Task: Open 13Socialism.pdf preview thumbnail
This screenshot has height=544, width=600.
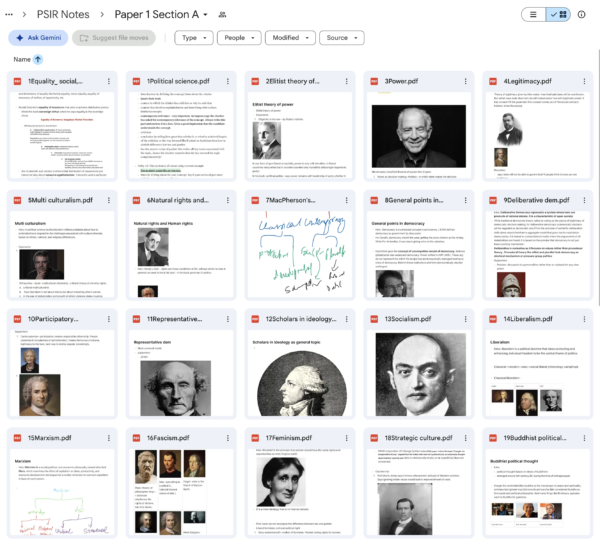Action: (x=419, y=373)
